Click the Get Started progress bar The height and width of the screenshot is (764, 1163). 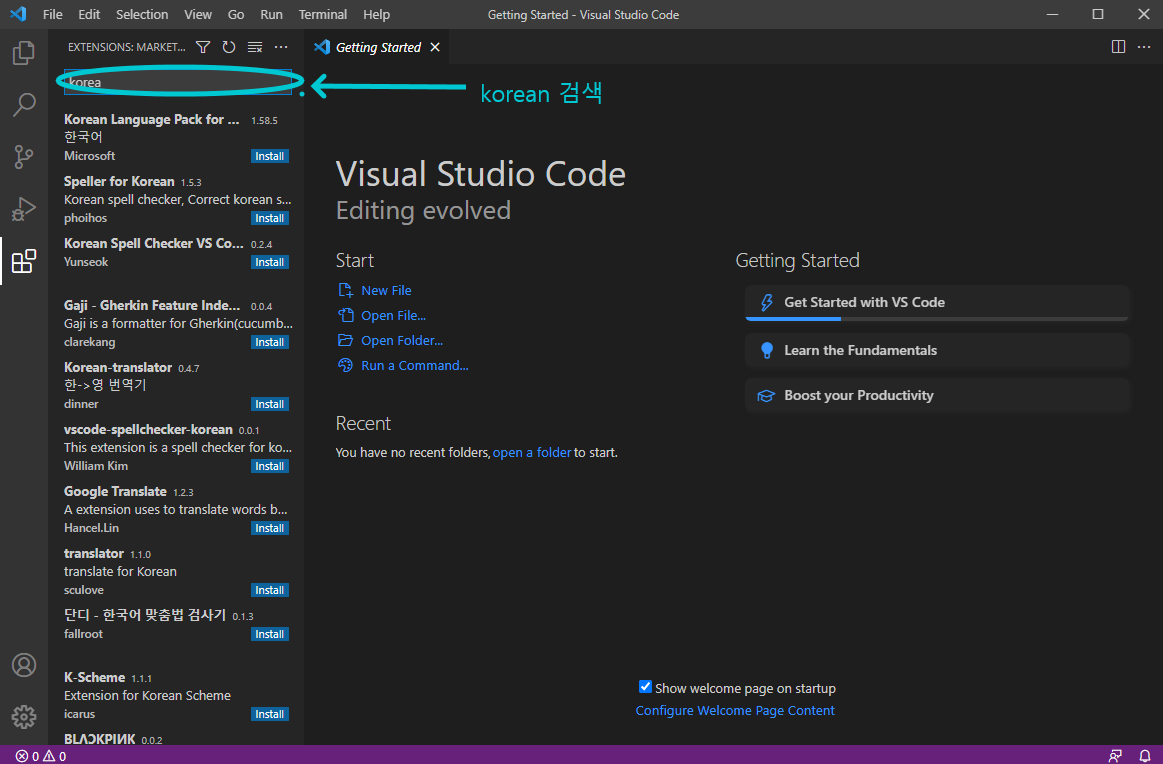(x=937, y=319)
